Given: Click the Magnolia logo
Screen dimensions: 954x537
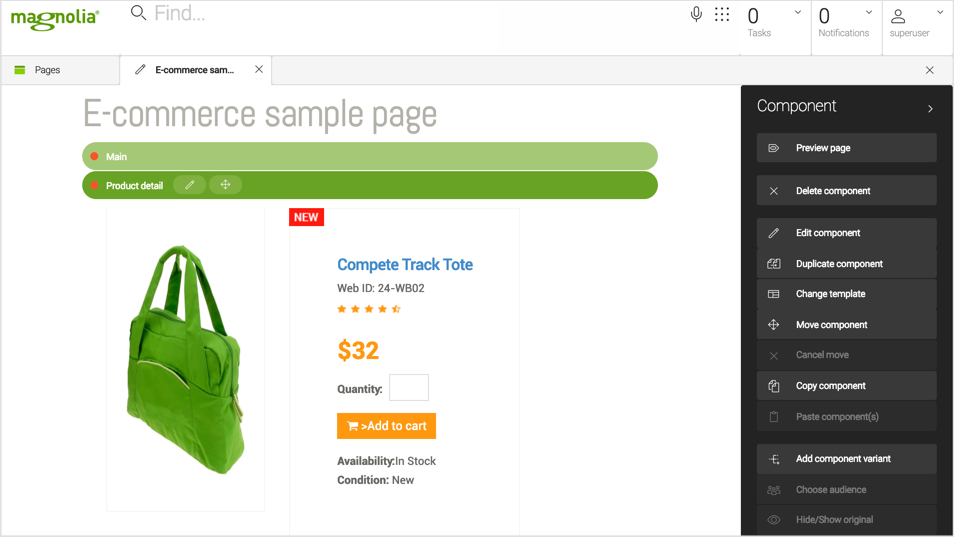Looking at the screenshot, I should (55, 19).
